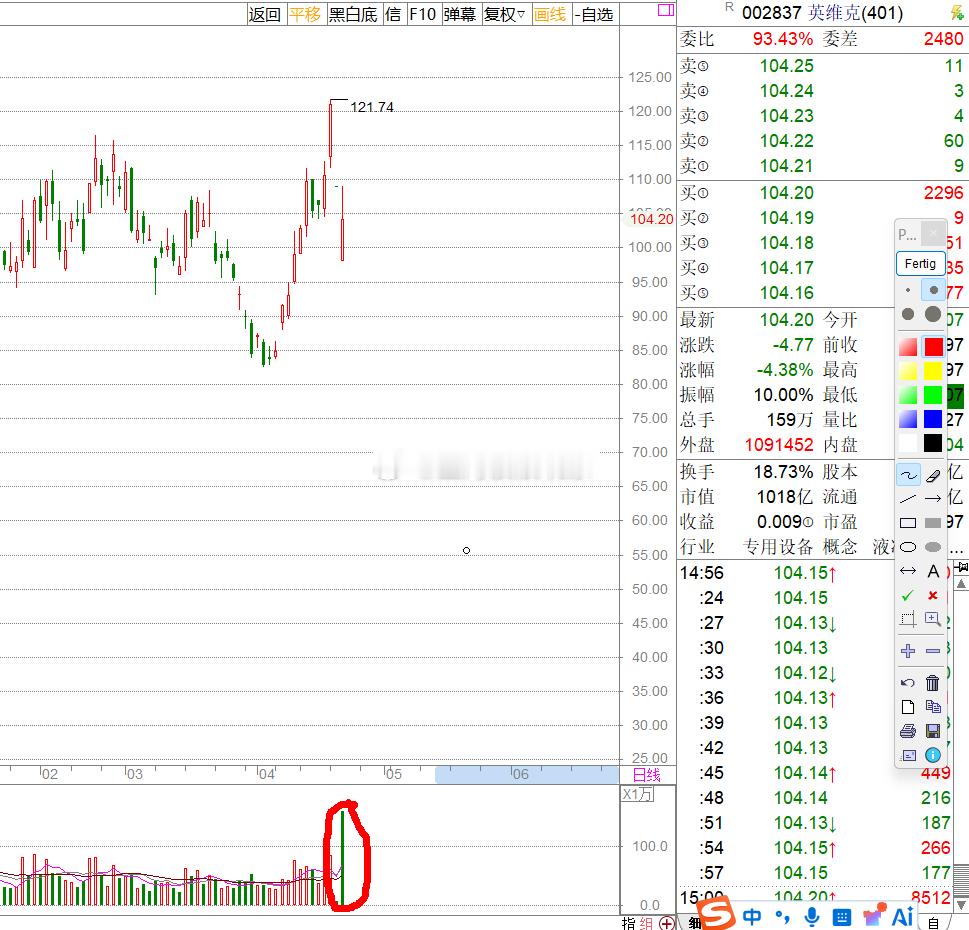Select the filled gray rectangle tool
969x930 pixels.
click(x=933, y=523)
